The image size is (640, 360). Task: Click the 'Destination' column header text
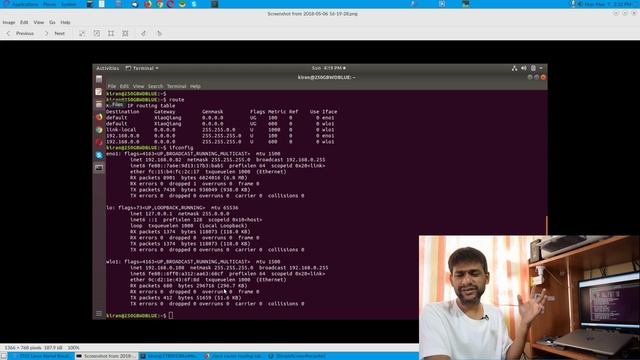click(x=122, y=111)
